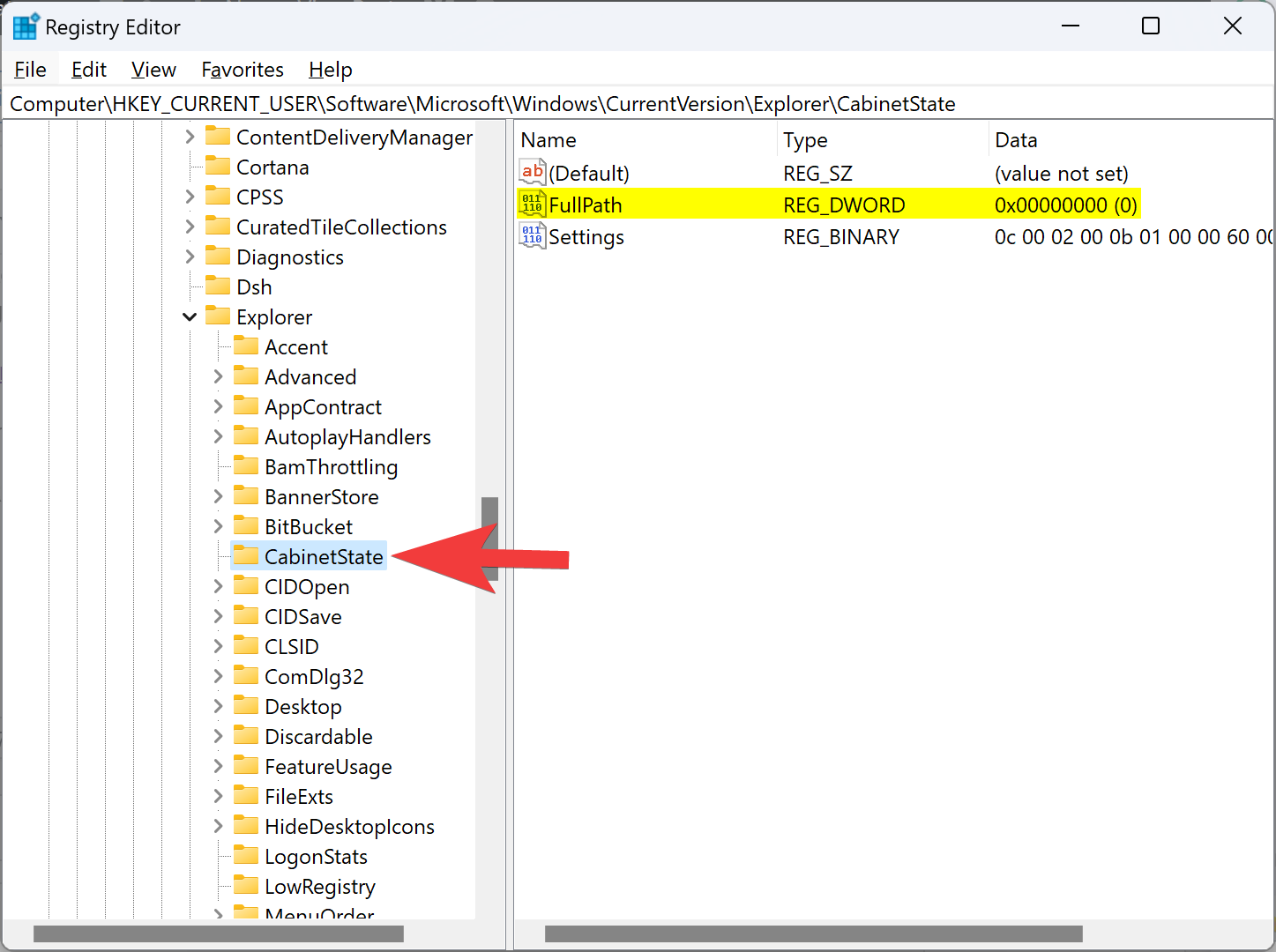Click the Name column header
Image resolution: width=1276 pixels, height=952 pixels.
548,140
